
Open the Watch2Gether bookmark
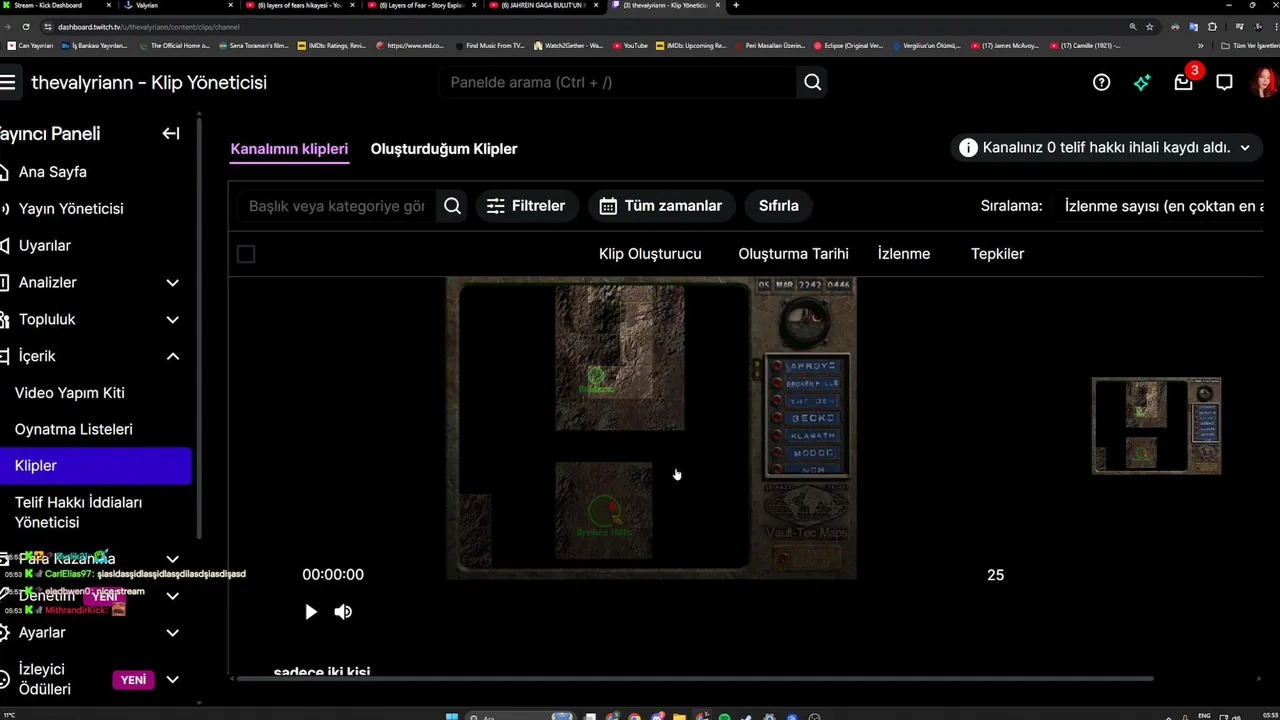568,45
